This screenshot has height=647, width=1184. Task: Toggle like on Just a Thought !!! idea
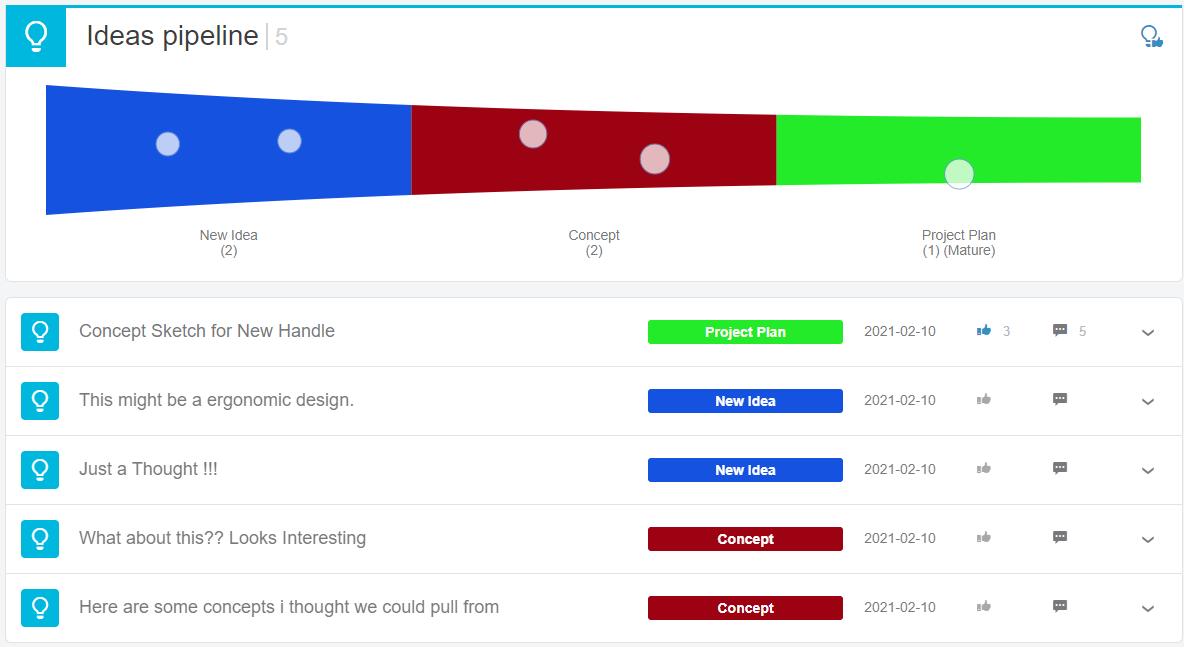pos(983,469)
